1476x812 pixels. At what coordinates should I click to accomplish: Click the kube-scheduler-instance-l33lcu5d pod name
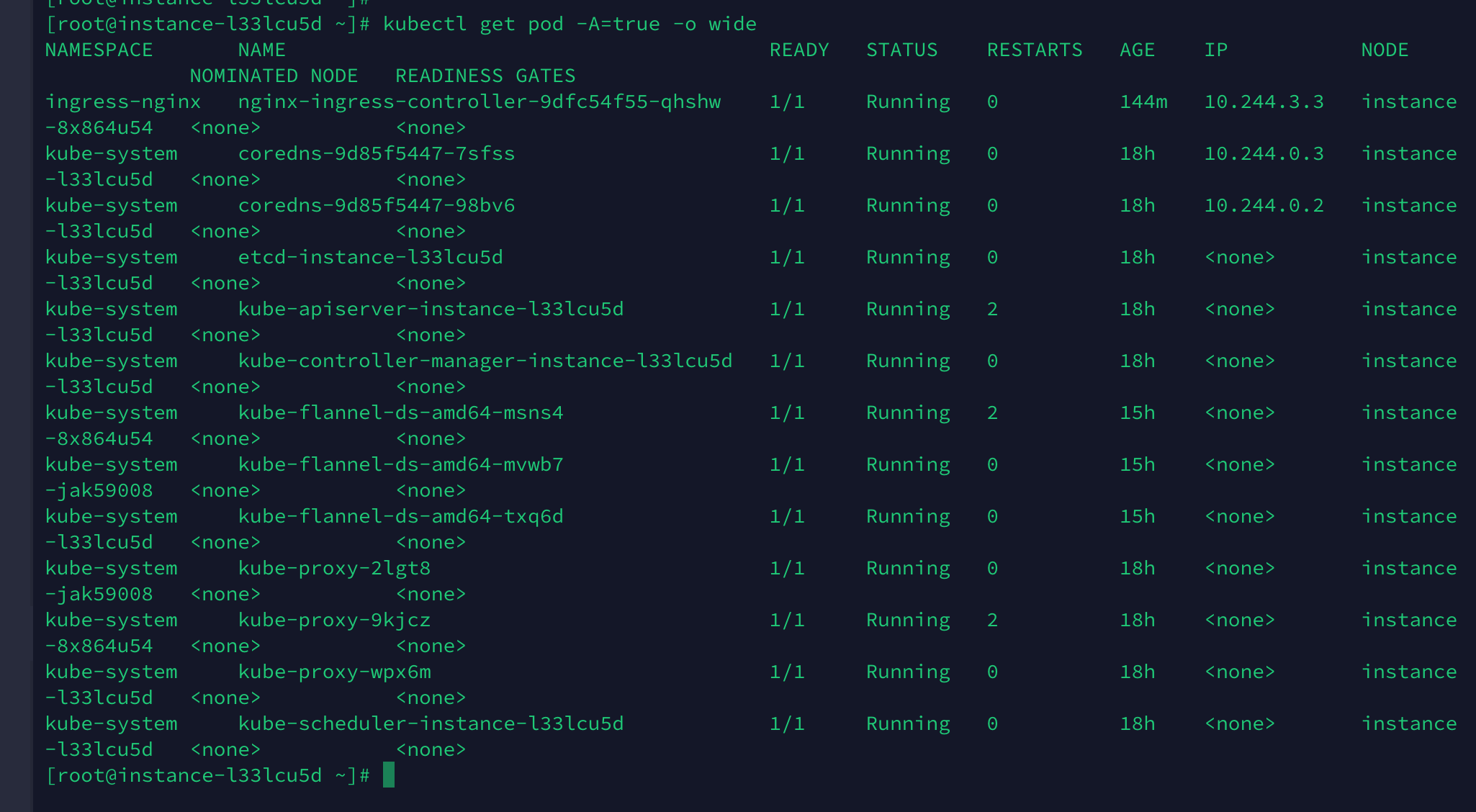pyautogui.click(x=431, y=723)
